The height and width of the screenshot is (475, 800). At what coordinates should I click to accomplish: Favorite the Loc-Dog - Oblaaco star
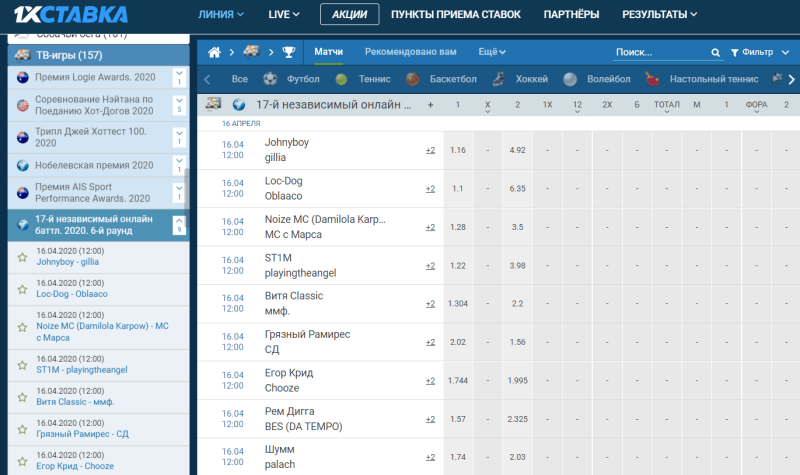[x=22, y=289]
